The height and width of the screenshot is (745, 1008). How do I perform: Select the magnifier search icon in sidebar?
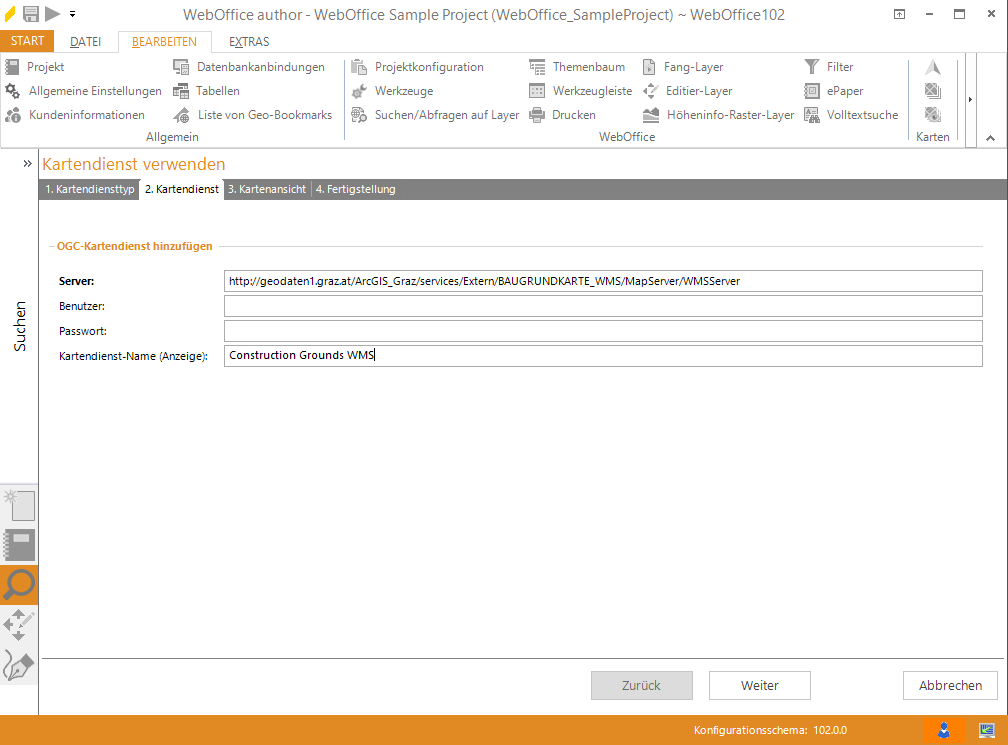(19, 584)
